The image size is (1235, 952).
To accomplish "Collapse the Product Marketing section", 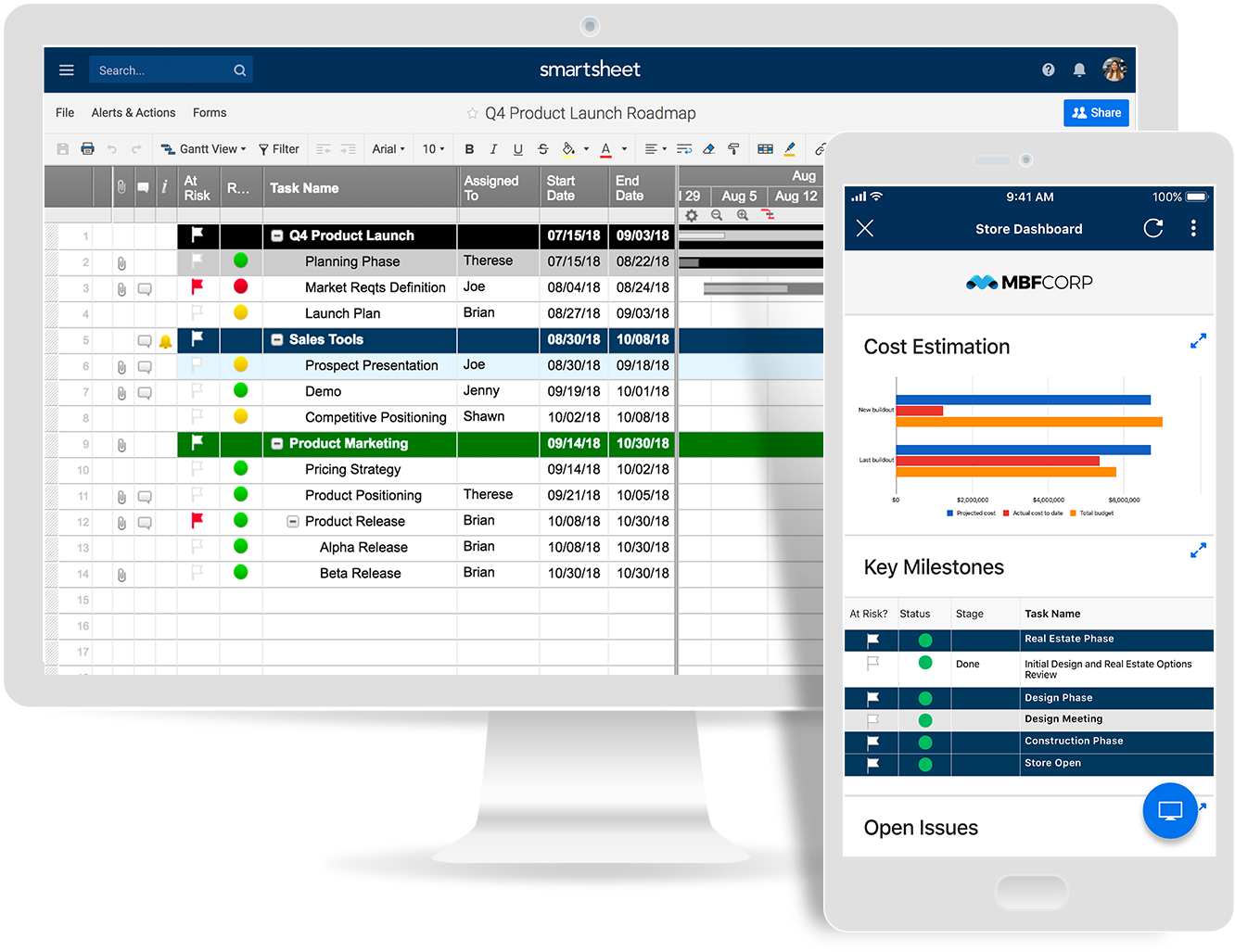I will pos(276,444).
